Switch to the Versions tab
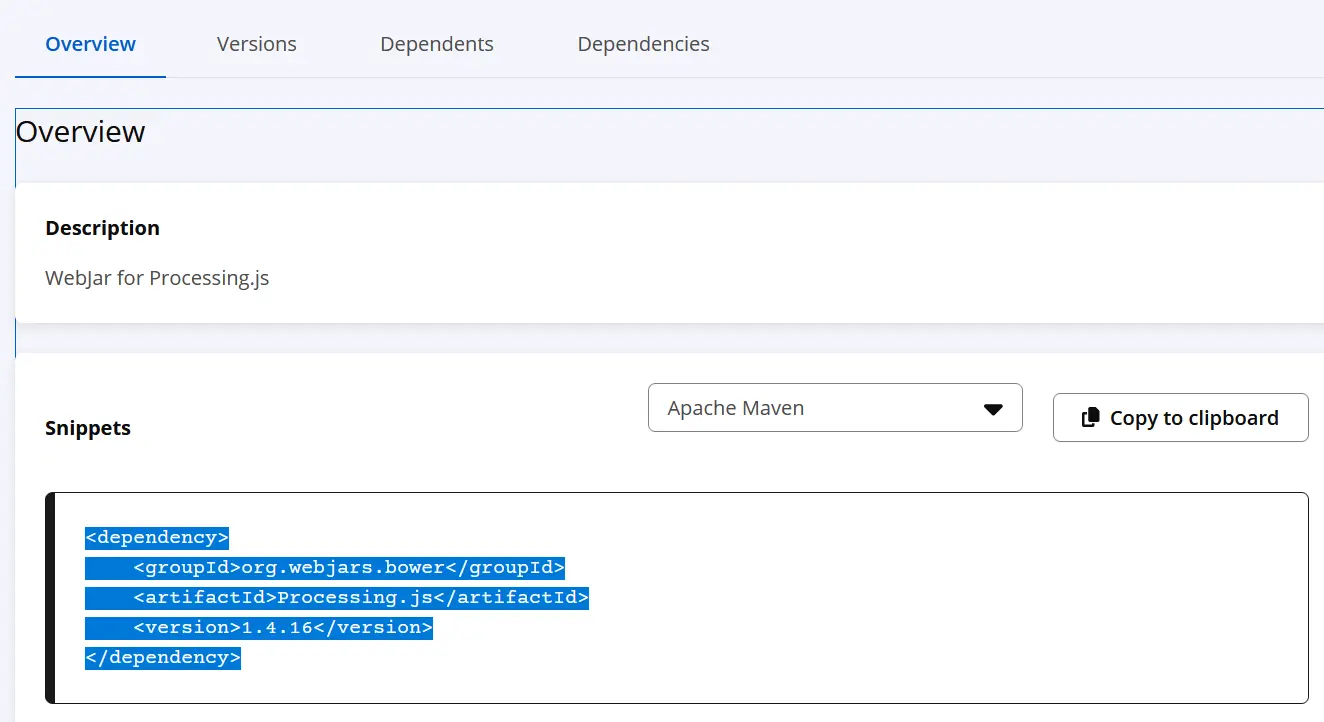1324x722 pixels. coord(256,44)
